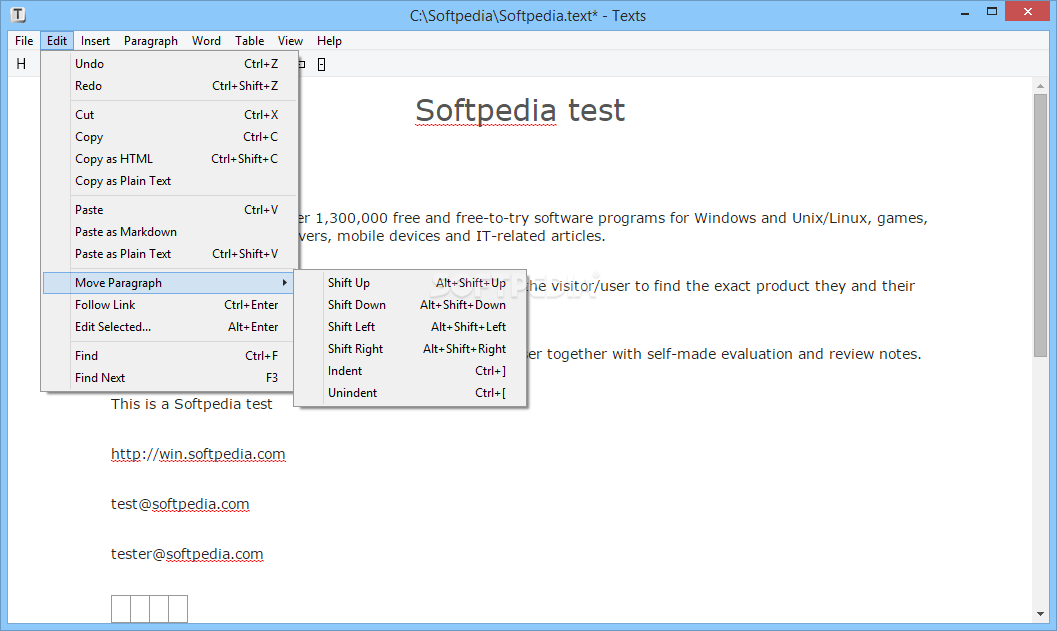Click the rightmost toolbar icon next to the menu
Image resolution: width=1057 pixels, height=631 pixels.
322,65
